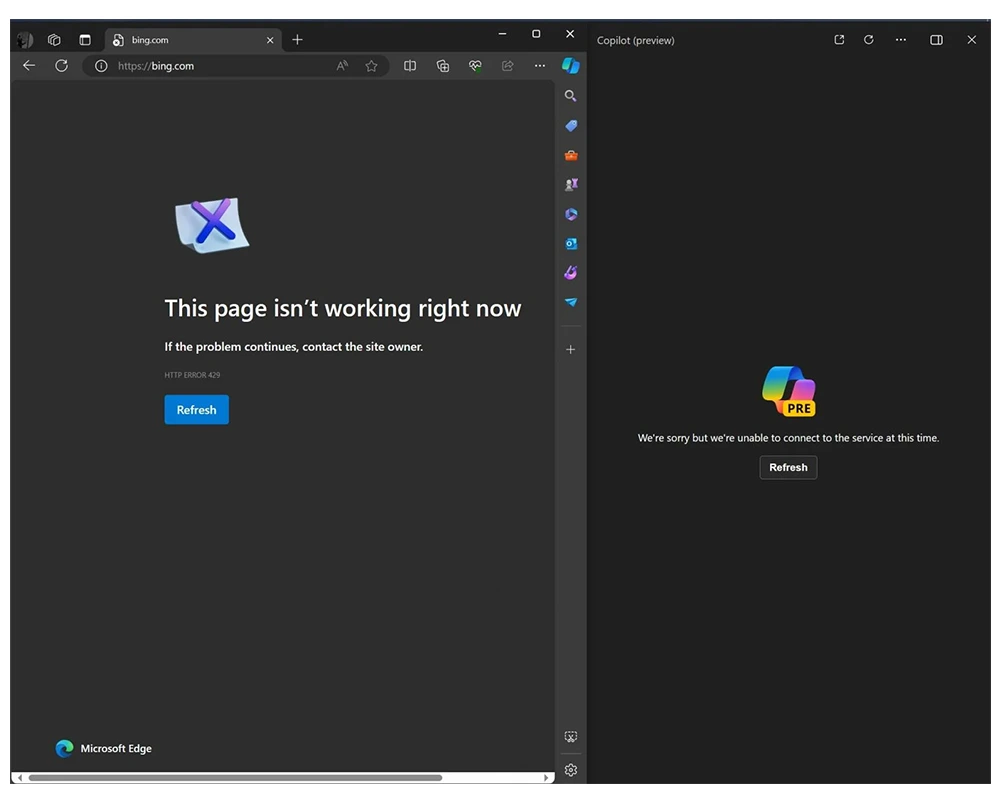Toggle the favorite star for bing.com
The width and height of the screenshot is (1000, 802).
coord(371,66)
